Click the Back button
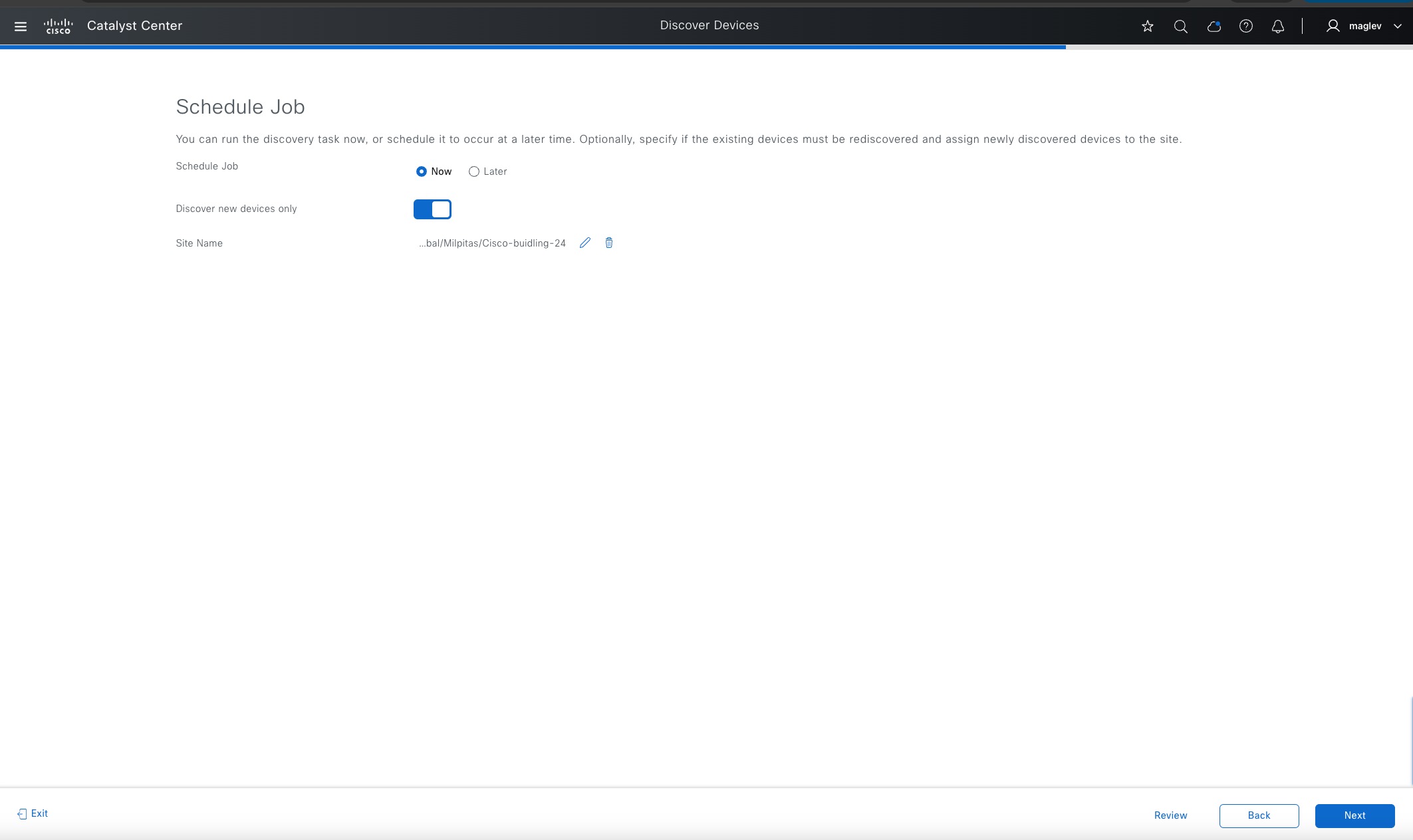This screenshot has width=1413, height=840. pyautogui.click(x=1259, y=815)
